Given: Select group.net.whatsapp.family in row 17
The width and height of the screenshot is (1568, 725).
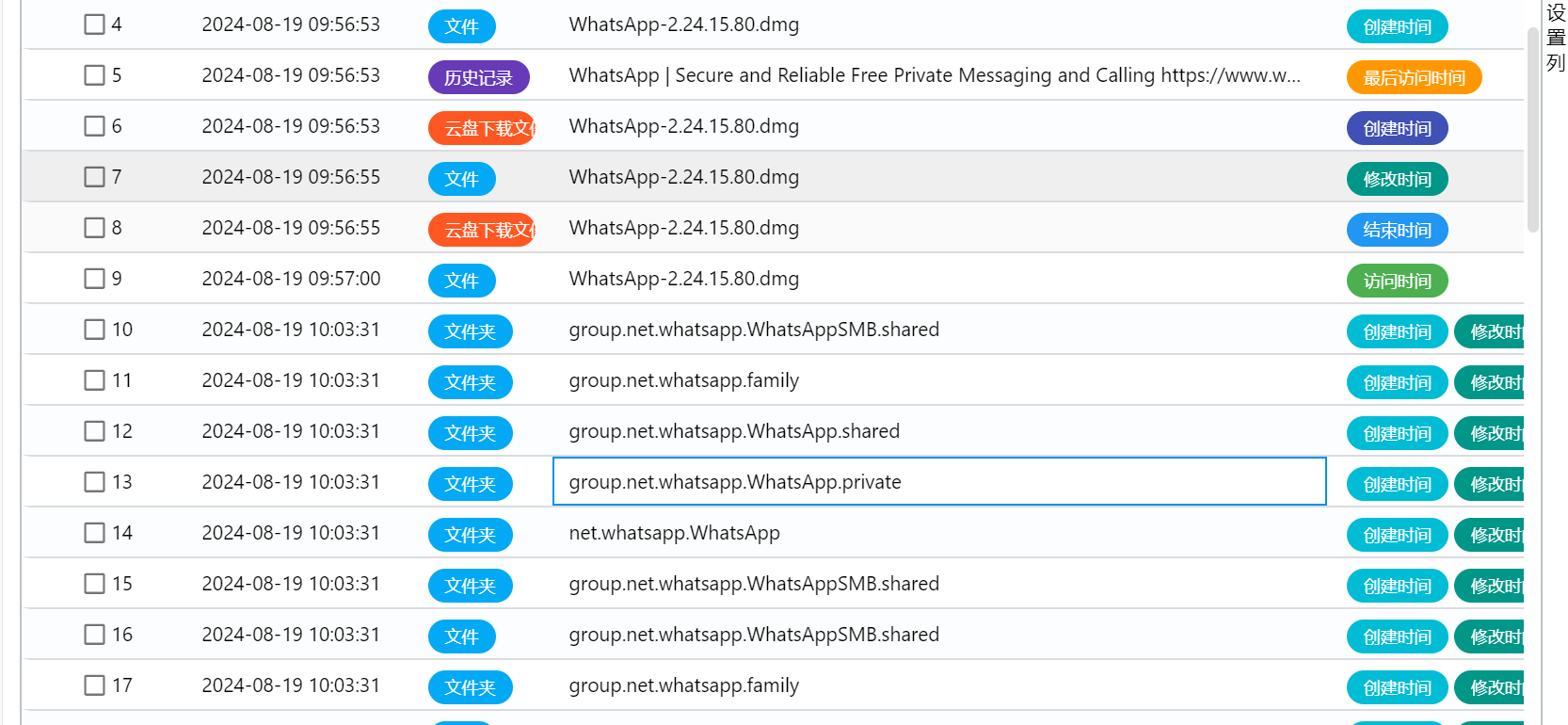Looking at the screenshot, I should [x=684, y=685].
